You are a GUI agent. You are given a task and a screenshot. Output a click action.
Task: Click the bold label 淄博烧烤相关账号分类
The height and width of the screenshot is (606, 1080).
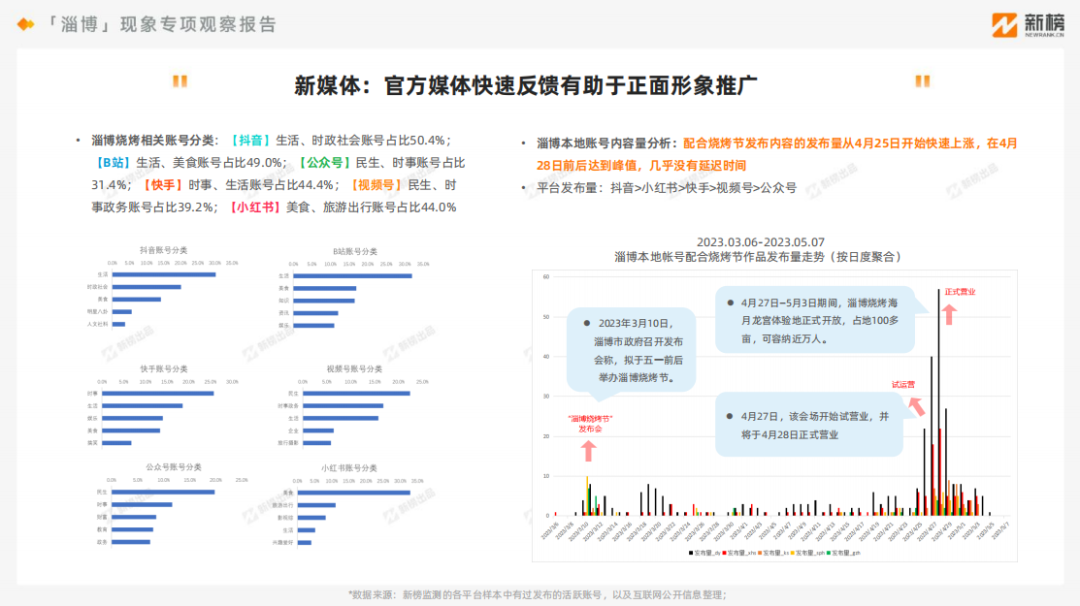(x=152, y=140)
